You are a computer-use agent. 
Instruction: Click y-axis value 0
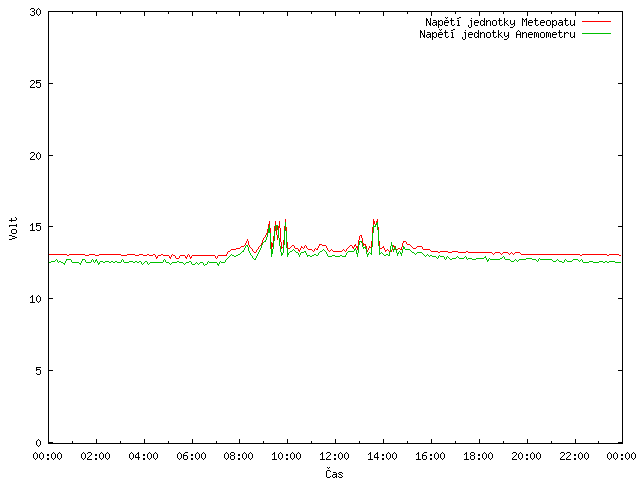(38, 442)
